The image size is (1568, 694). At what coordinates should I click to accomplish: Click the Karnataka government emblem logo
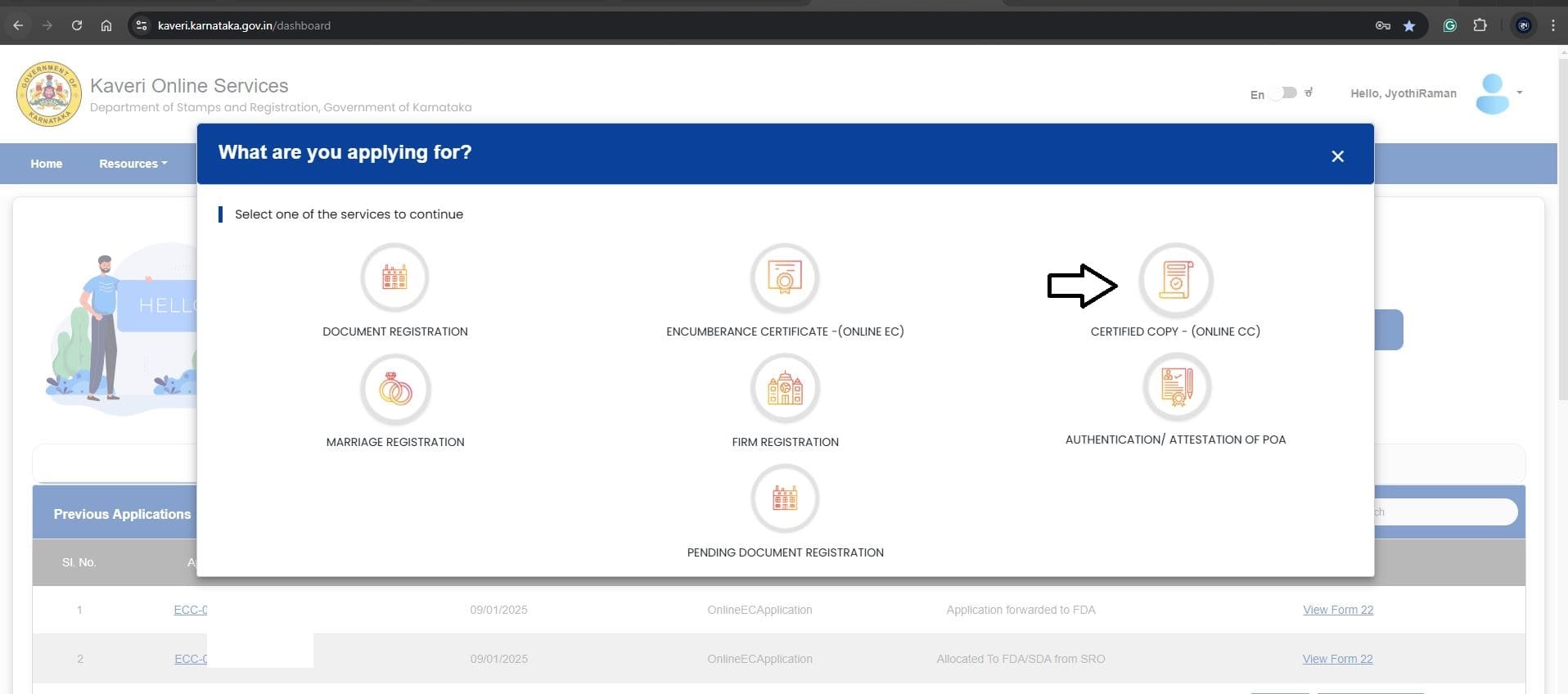pyautogui.click(x=49, y=94)
